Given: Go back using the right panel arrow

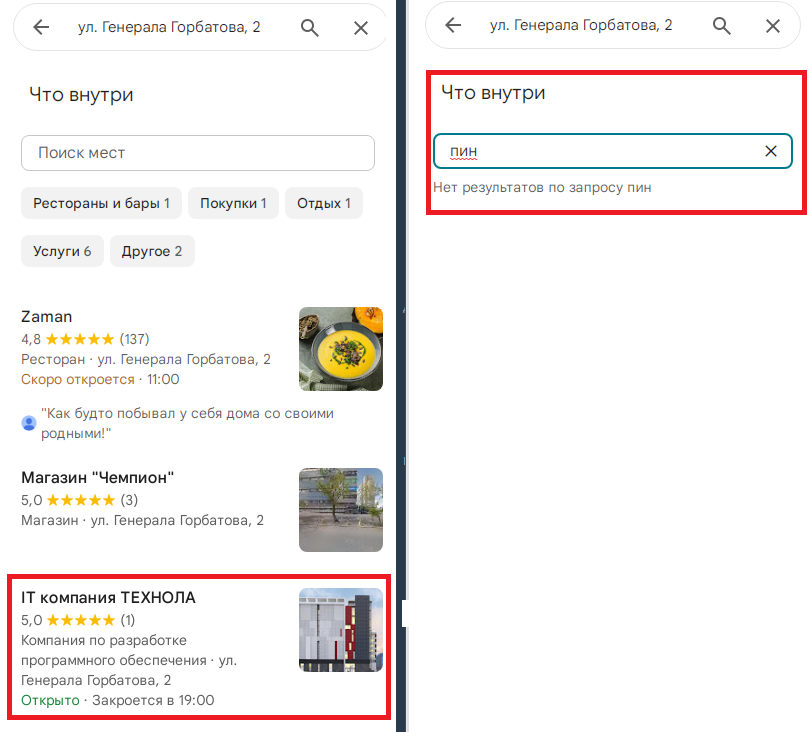Looking at the screenshot, I should click(453, 26).
